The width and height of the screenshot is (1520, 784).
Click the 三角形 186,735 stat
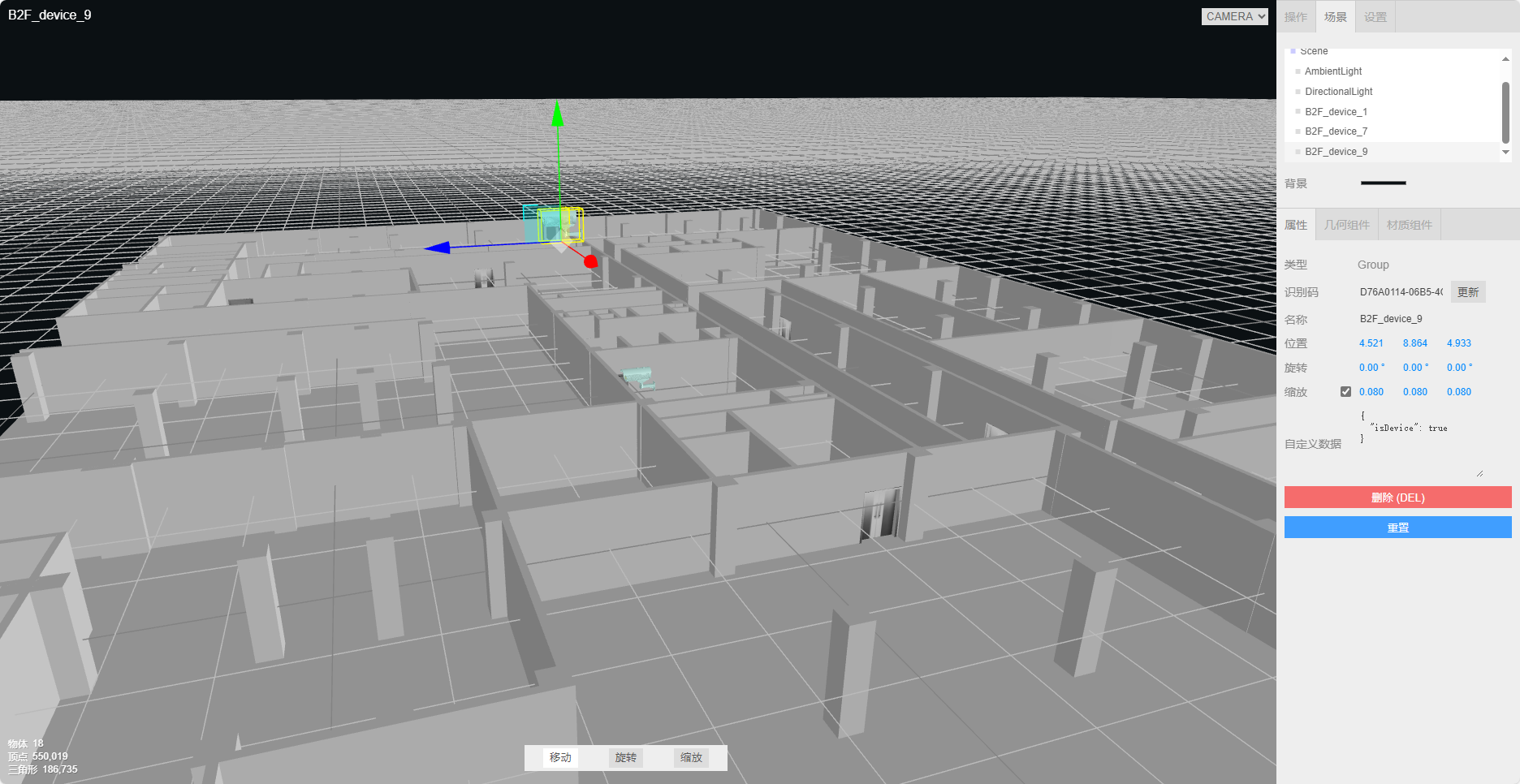[x=43, y=769]
